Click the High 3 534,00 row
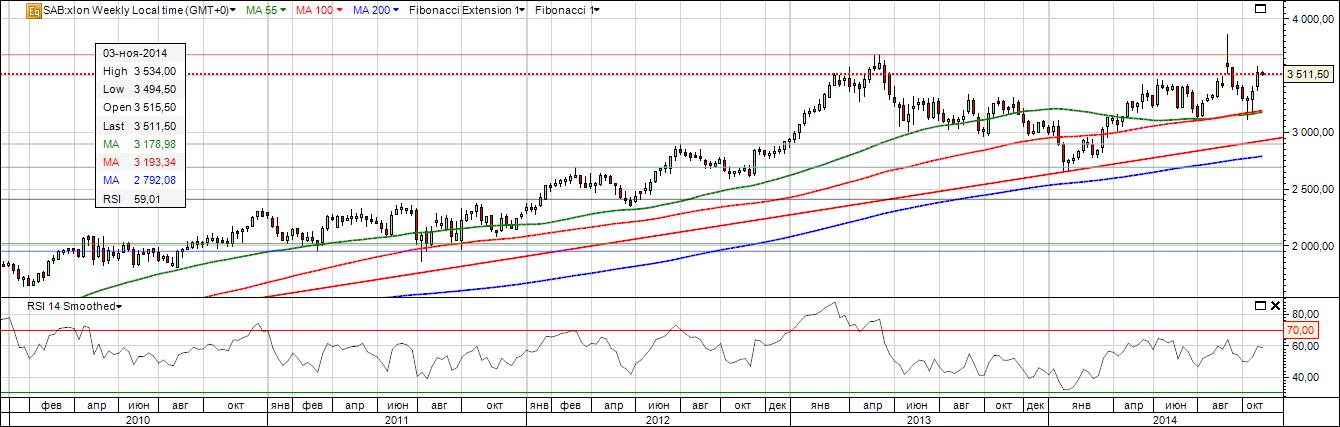Screen dimensions: 1340x427 140,71
